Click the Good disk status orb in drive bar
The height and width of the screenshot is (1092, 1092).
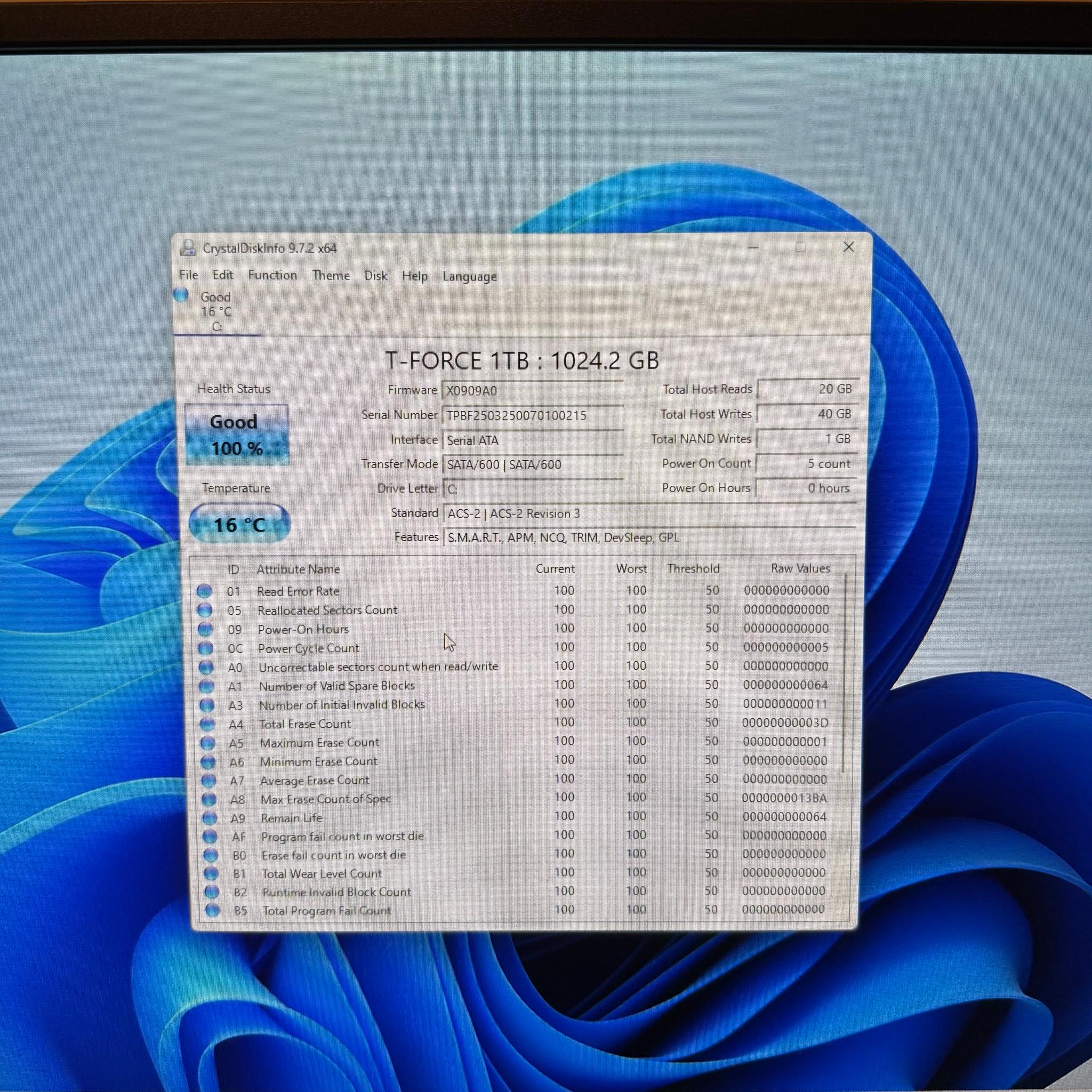[181, 294]
